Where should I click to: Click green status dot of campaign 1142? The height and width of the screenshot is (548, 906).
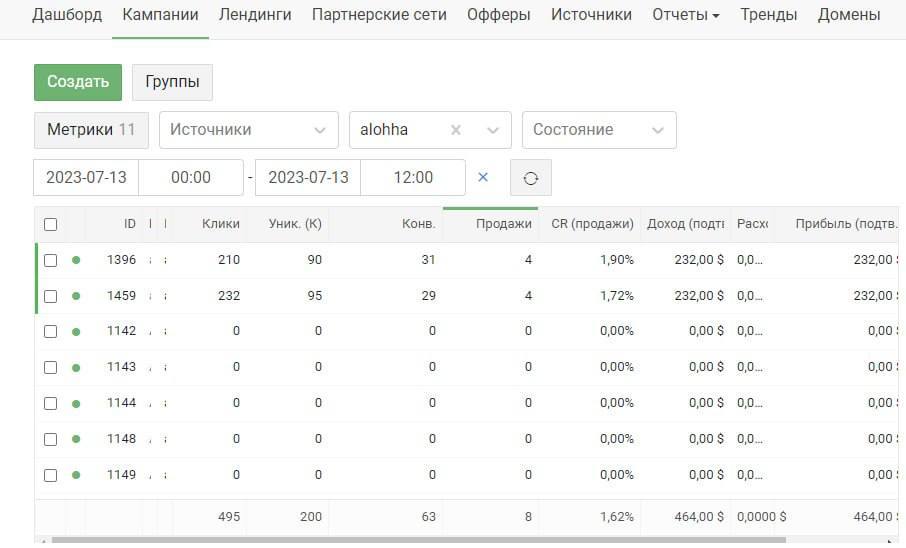76,332
